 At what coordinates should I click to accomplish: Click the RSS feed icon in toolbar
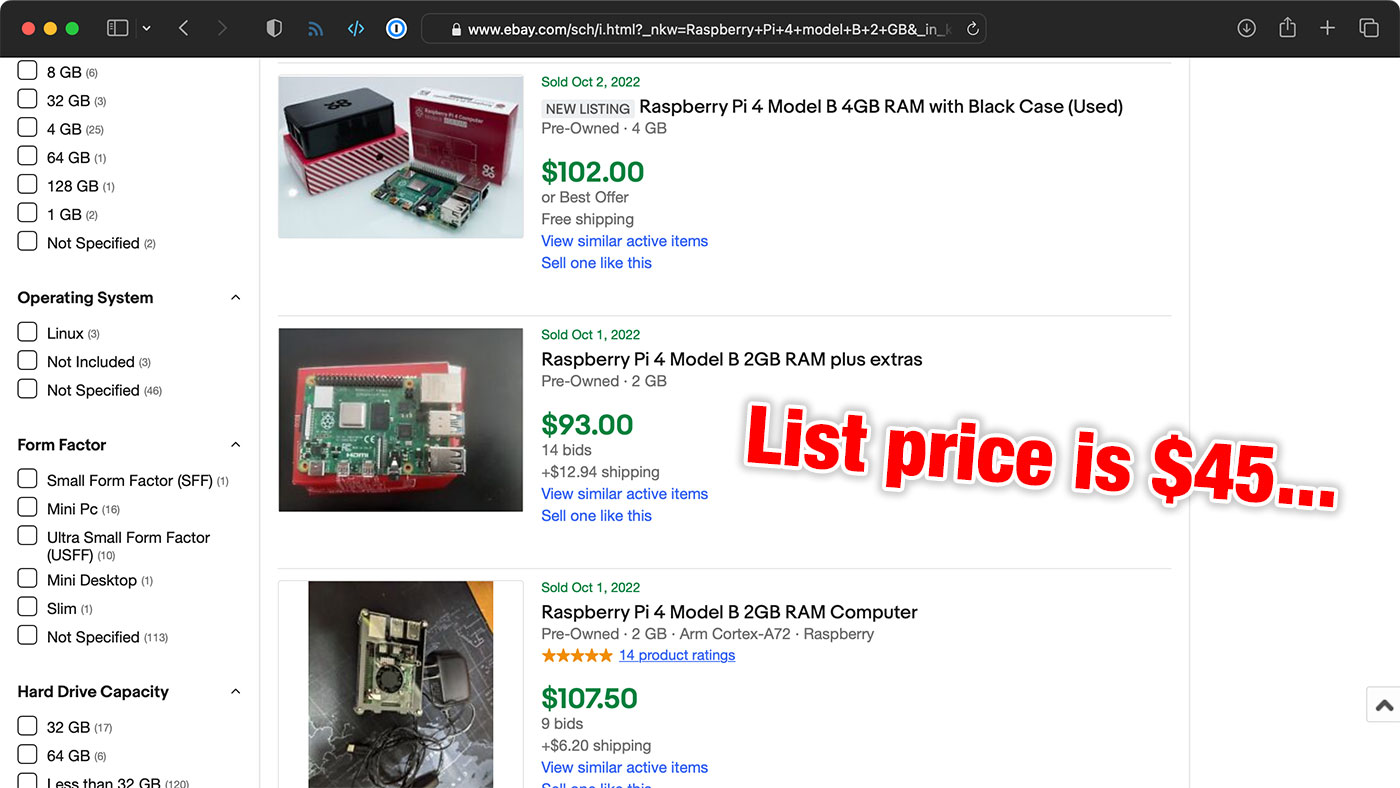(315, 27)
